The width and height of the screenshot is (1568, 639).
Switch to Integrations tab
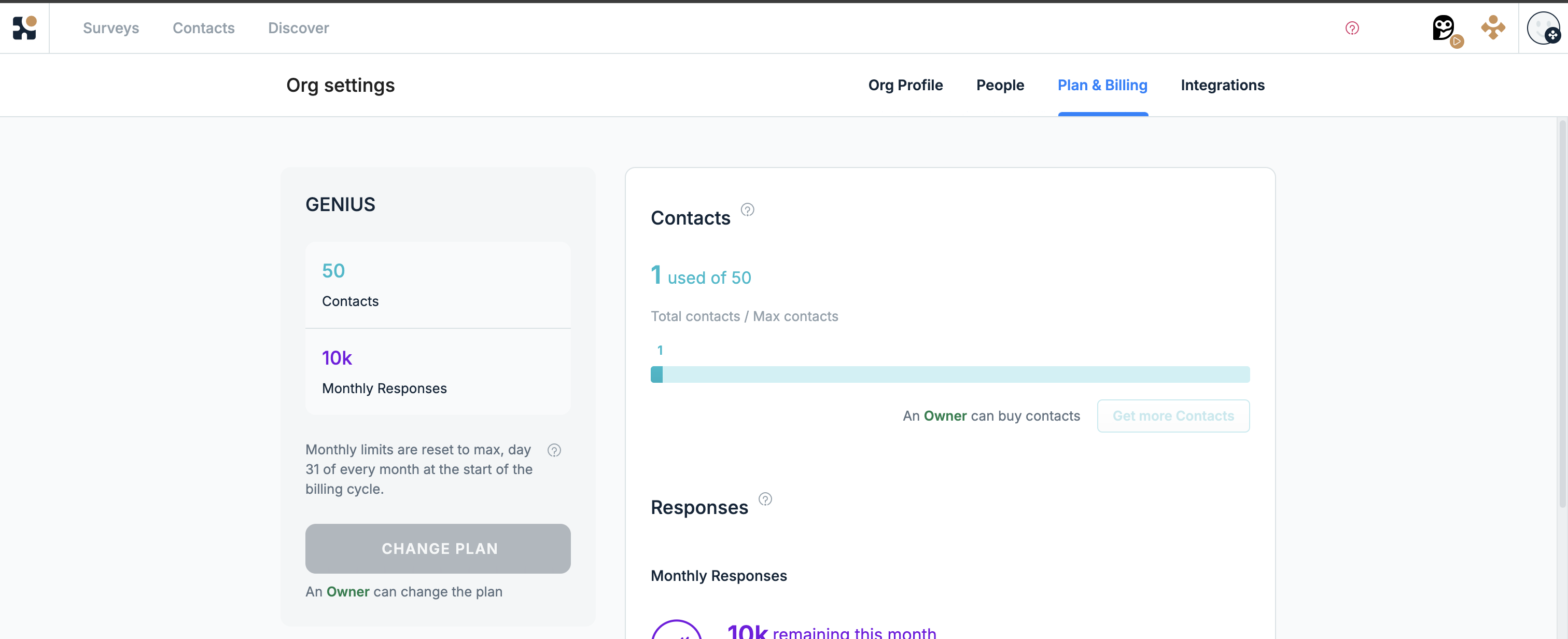point(1222,85)
